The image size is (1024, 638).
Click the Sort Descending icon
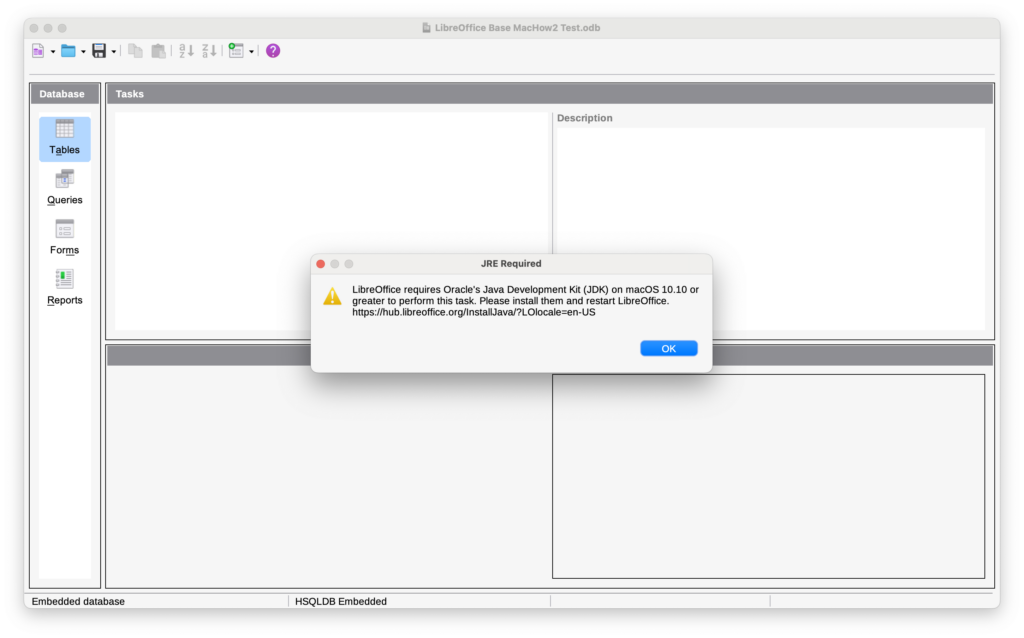coord(209,51)
